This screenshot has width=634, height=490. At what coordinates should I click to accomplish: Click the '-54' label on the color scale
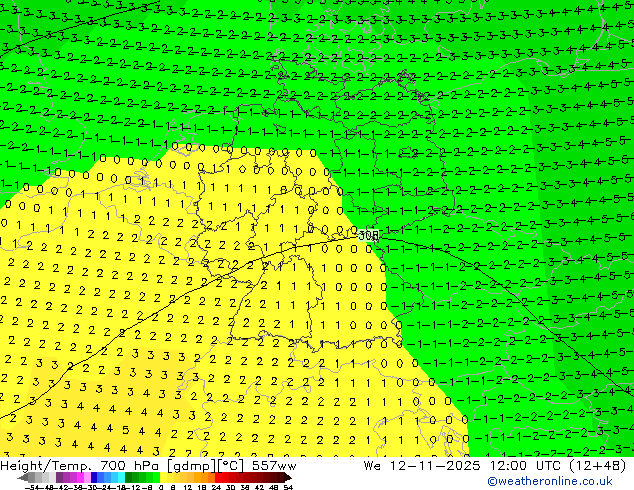click(31, 488)
